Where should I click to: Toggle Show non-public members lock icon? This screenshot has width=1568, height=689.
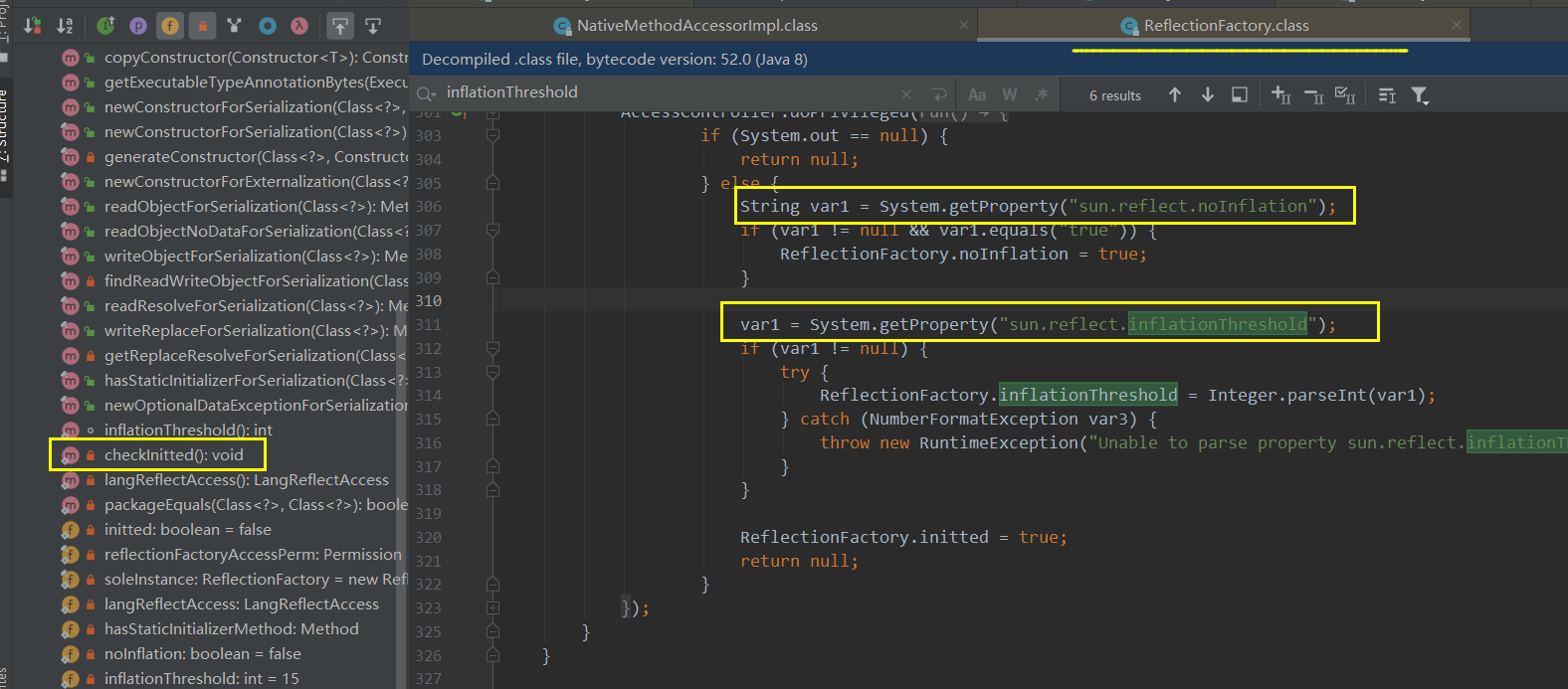click(202, 26)
